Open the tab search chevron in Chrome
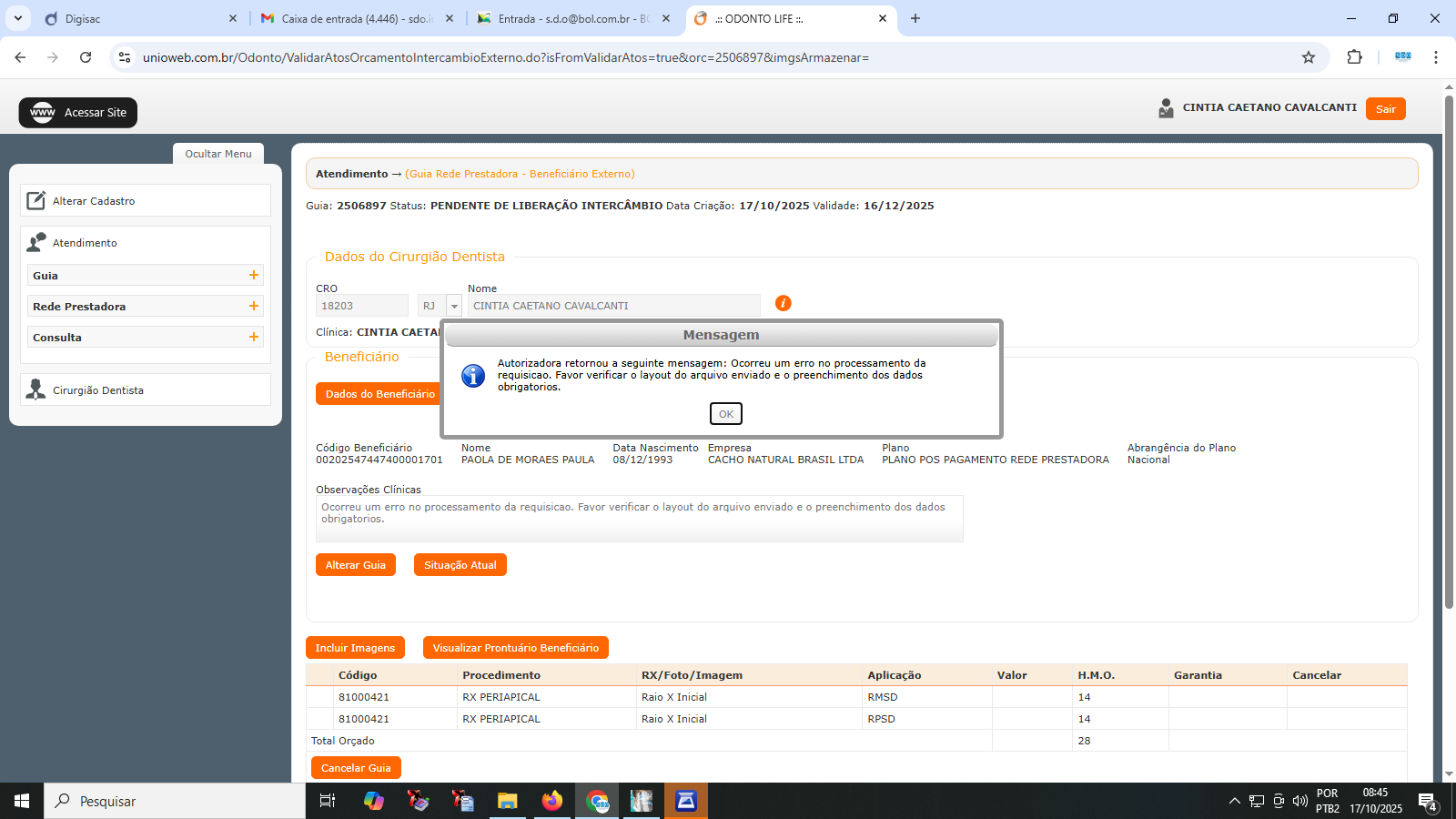This screenshot has height=819, width=1456. pos(18,18)
